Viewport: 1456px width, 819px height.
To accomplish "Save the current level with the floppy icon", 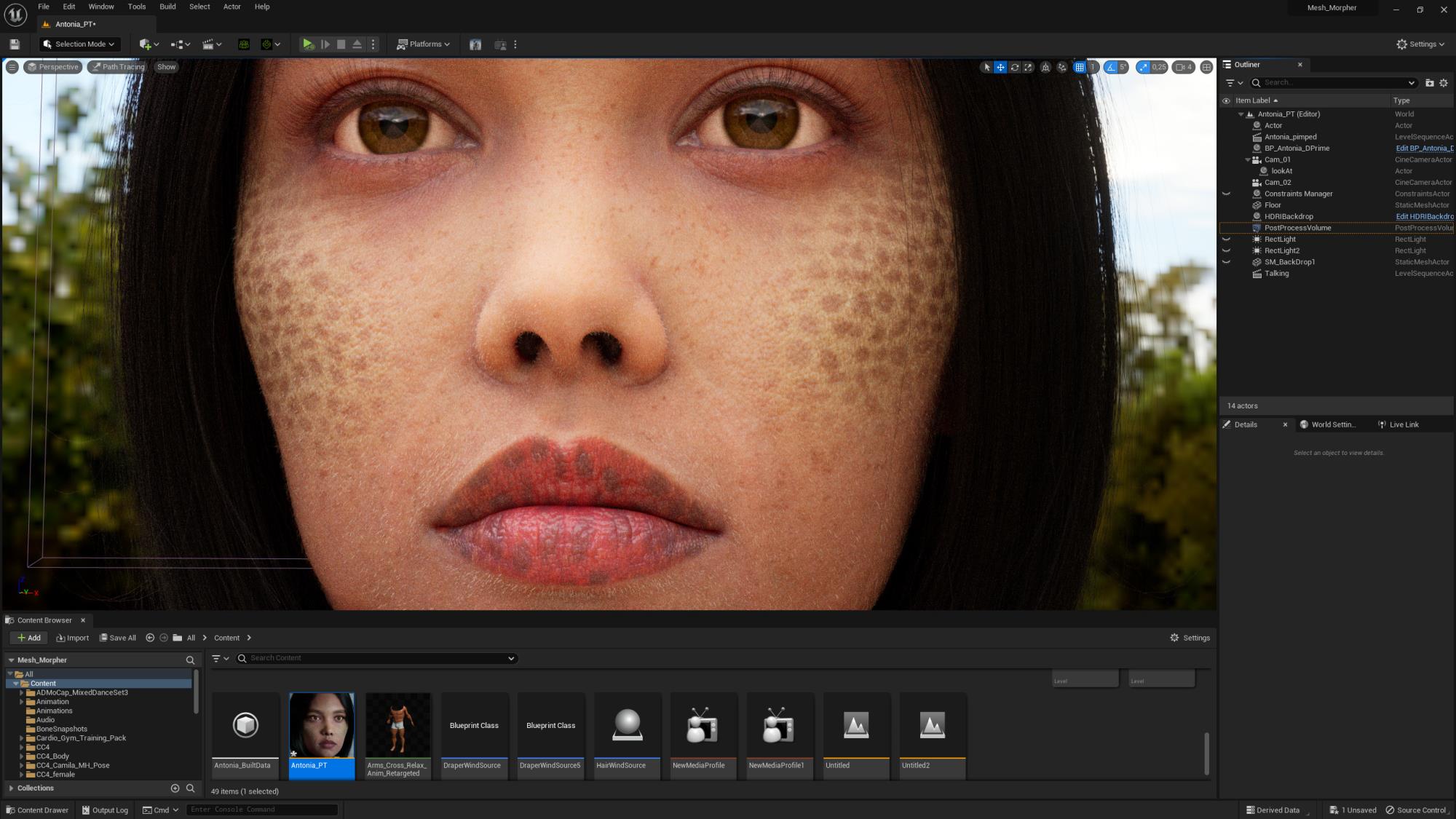I will pyautogui.click(x=14, y=44).
